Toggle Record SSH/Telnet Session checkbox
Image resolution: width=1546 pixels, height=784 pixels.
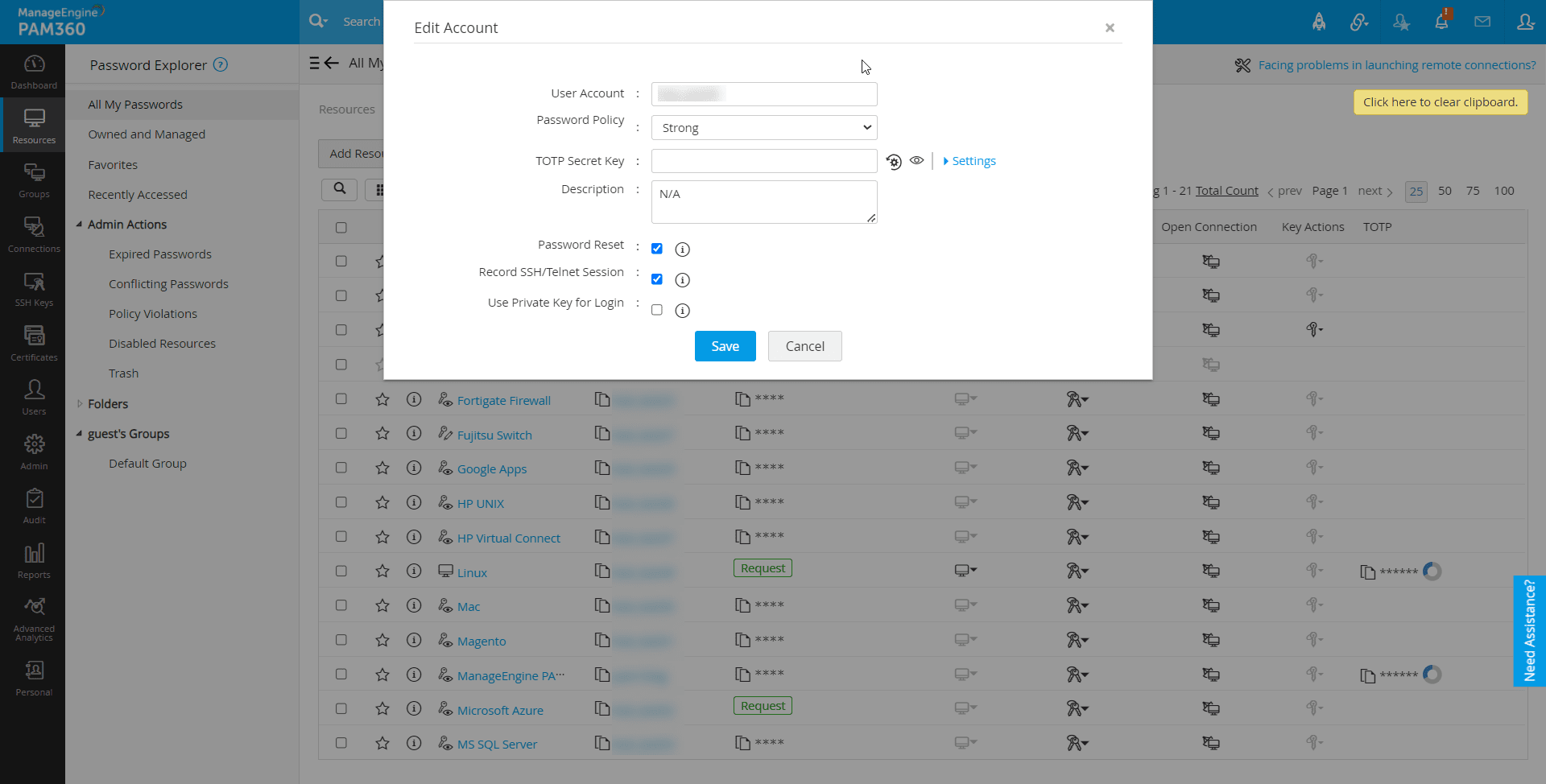point(657,279)
